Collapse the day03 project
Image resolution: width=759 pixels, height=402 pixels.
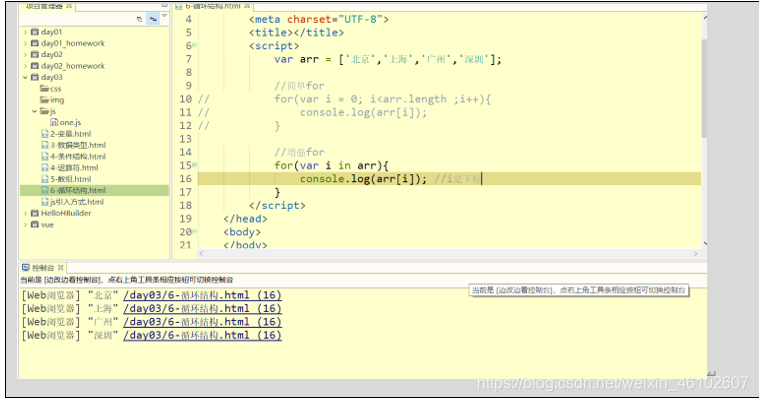coord(25,77)
